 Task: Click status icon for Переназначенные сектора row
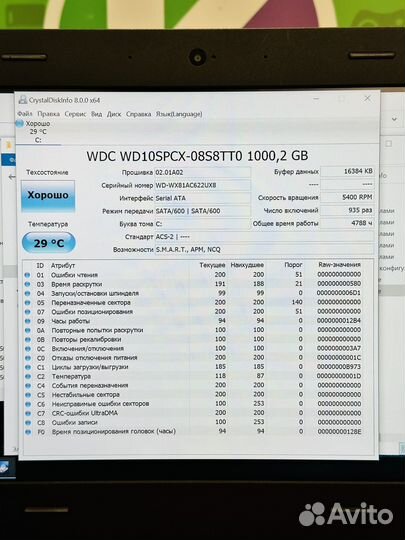28,303
